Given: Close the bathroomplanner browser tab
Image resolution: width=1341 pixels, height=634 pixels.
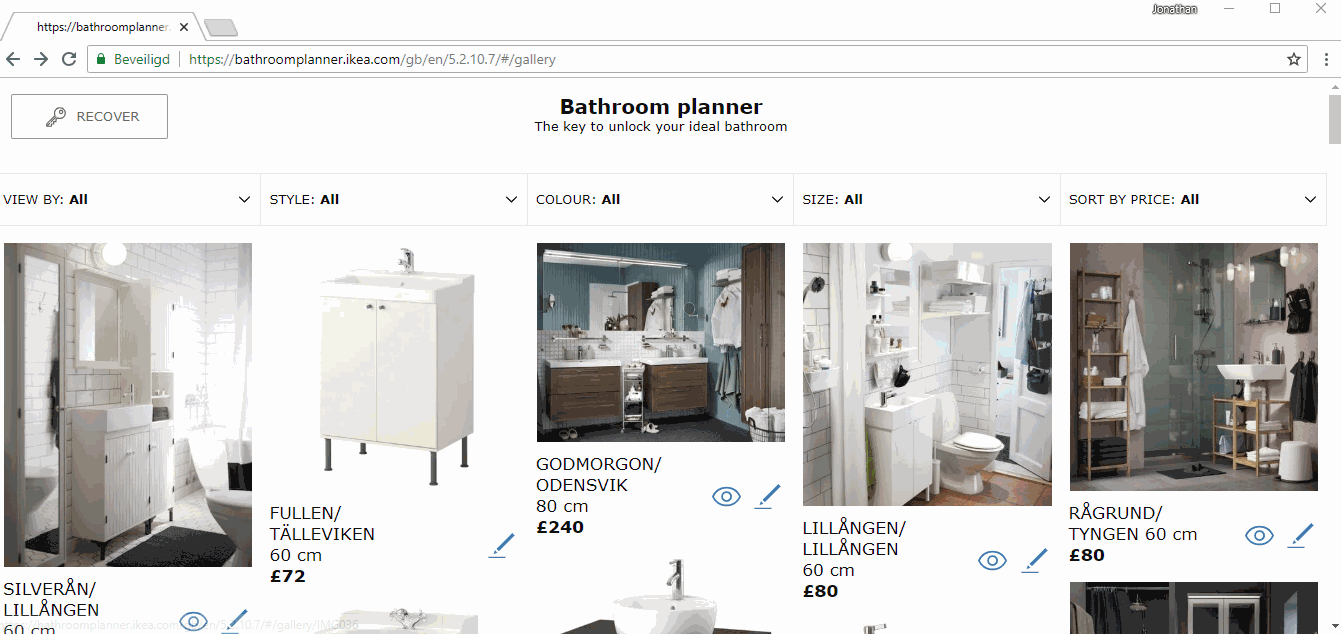Looking at the screenshot, I should 184,27.
